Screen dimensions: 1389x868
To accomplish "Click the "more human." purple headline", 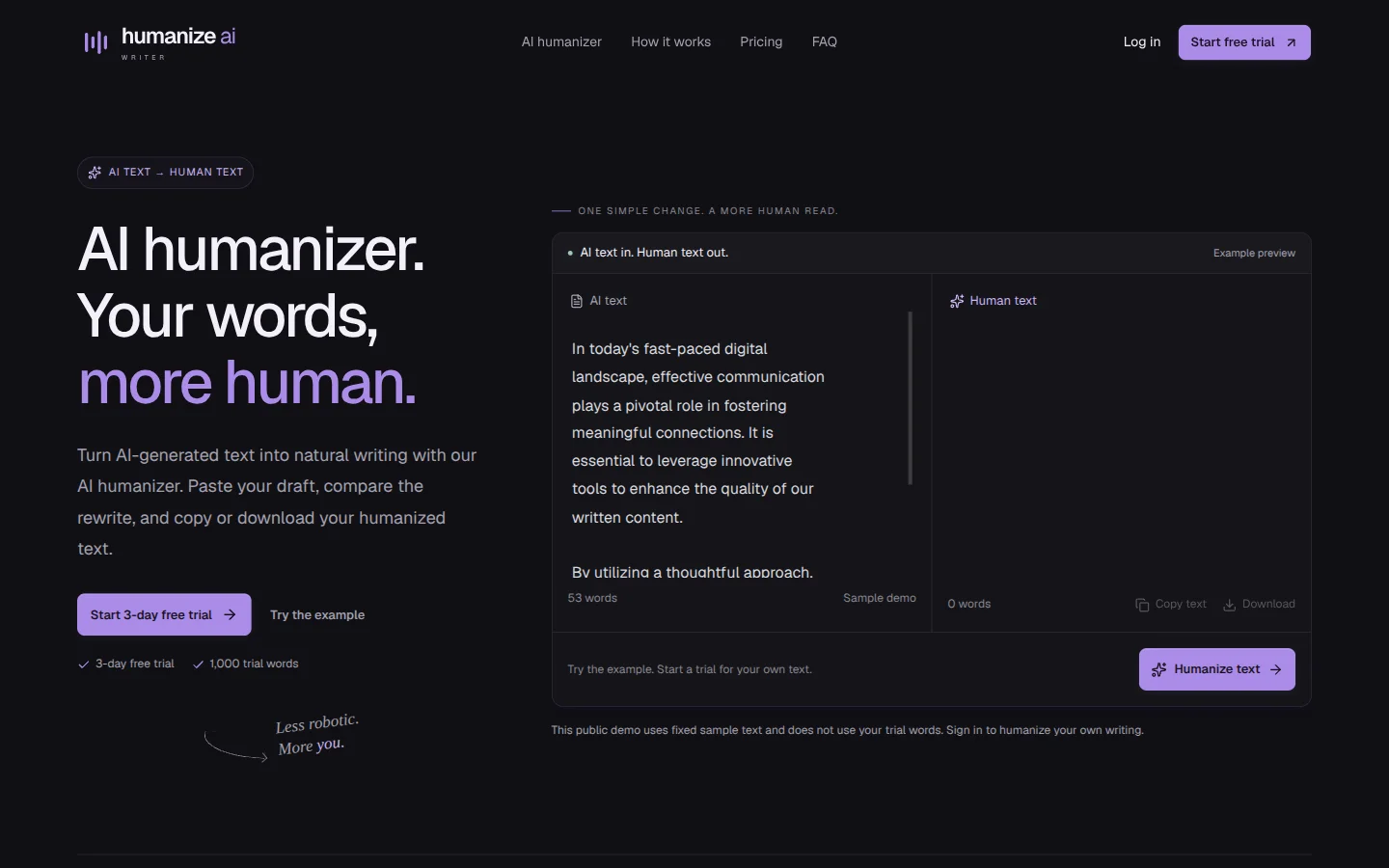I will [247, 383].
